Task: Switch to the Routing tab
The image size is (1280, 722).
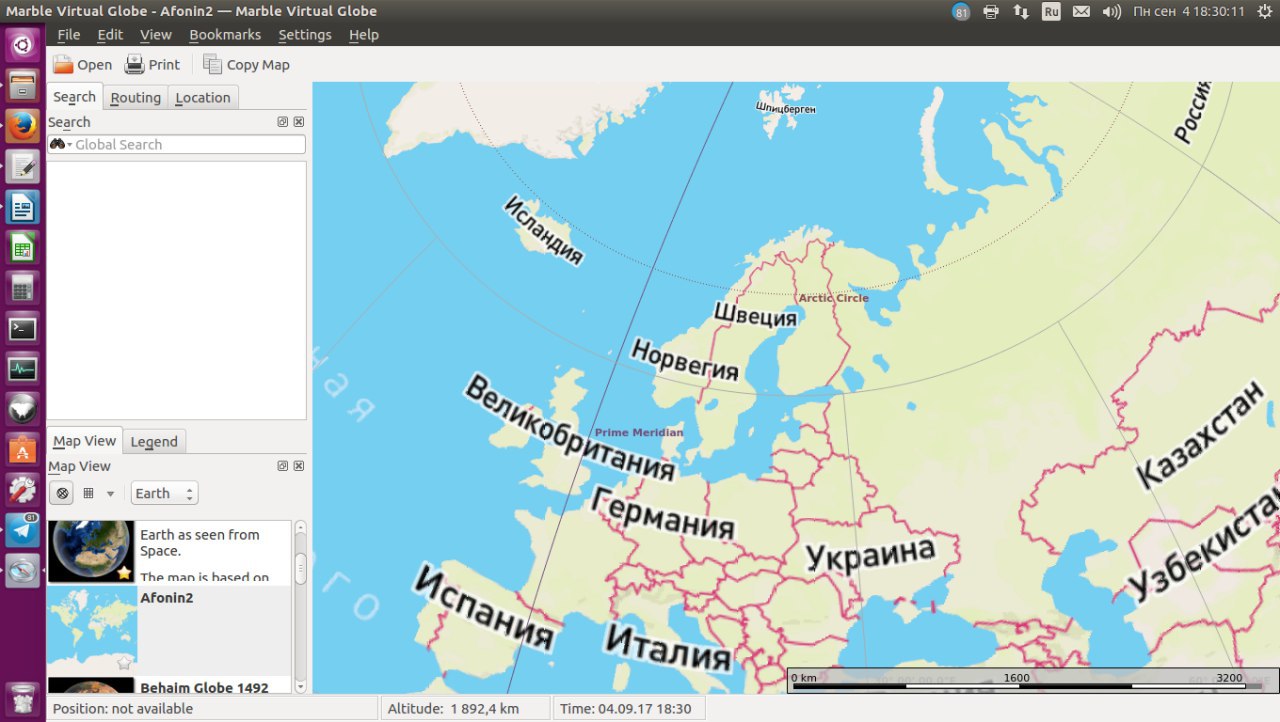Action: [x=135, y=97]
